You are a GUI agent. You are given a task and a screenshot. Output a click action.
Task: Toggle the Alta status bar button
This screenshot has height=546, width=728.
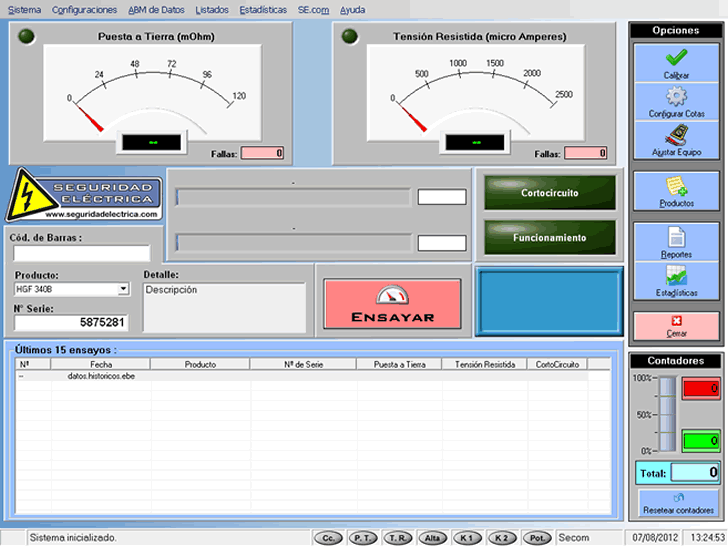pos(433,538)
